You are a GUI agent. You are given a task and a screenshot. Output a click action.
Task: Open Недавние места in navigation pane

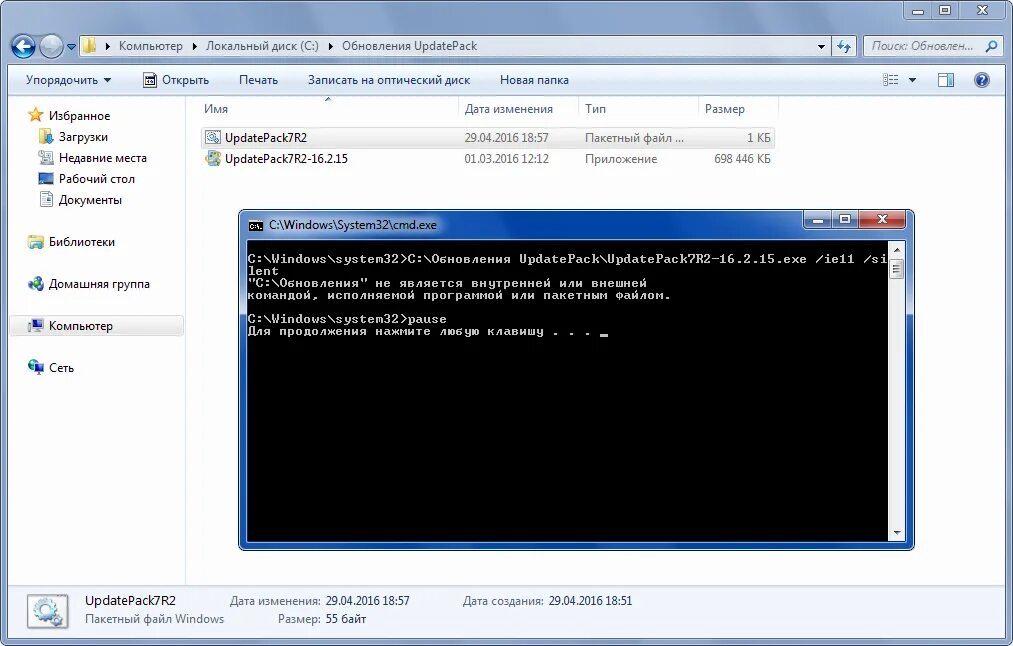point(103,158)
